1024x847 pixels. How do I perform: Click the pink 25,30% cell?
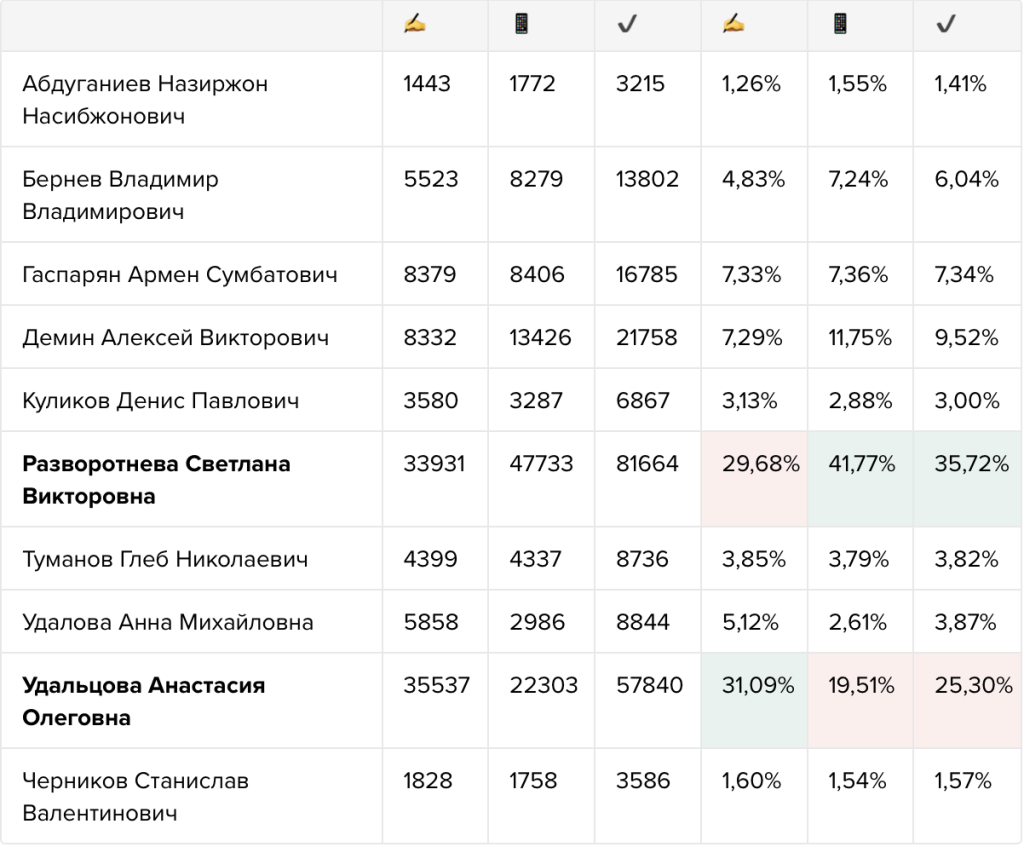968,700
